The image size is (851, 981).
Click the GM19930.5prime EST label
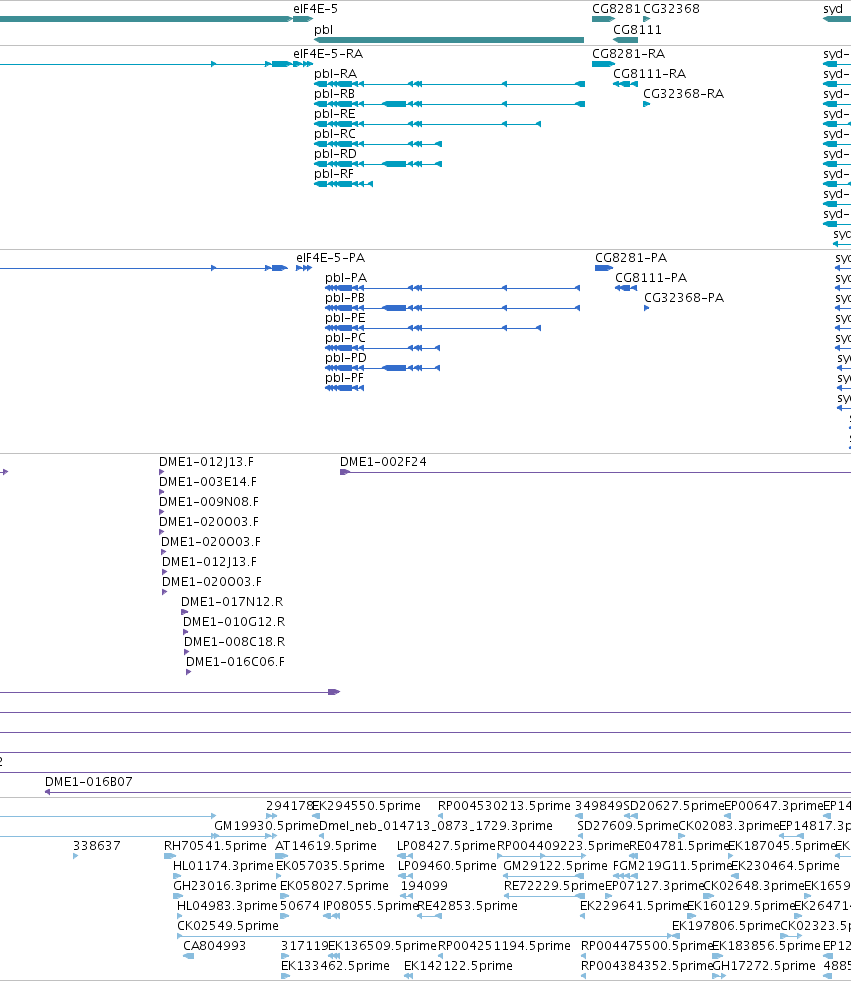pyautogui.click(x=267, y=826)
